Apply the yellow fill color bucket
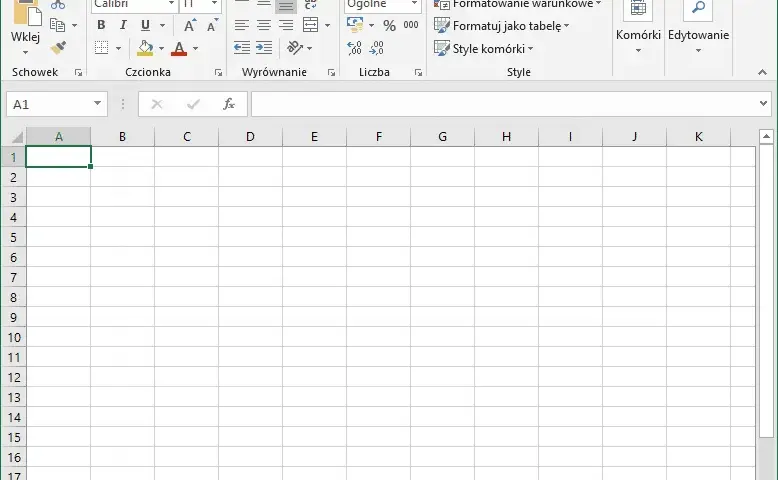Screen dimensions: 778x480 [x=145, y=48]
